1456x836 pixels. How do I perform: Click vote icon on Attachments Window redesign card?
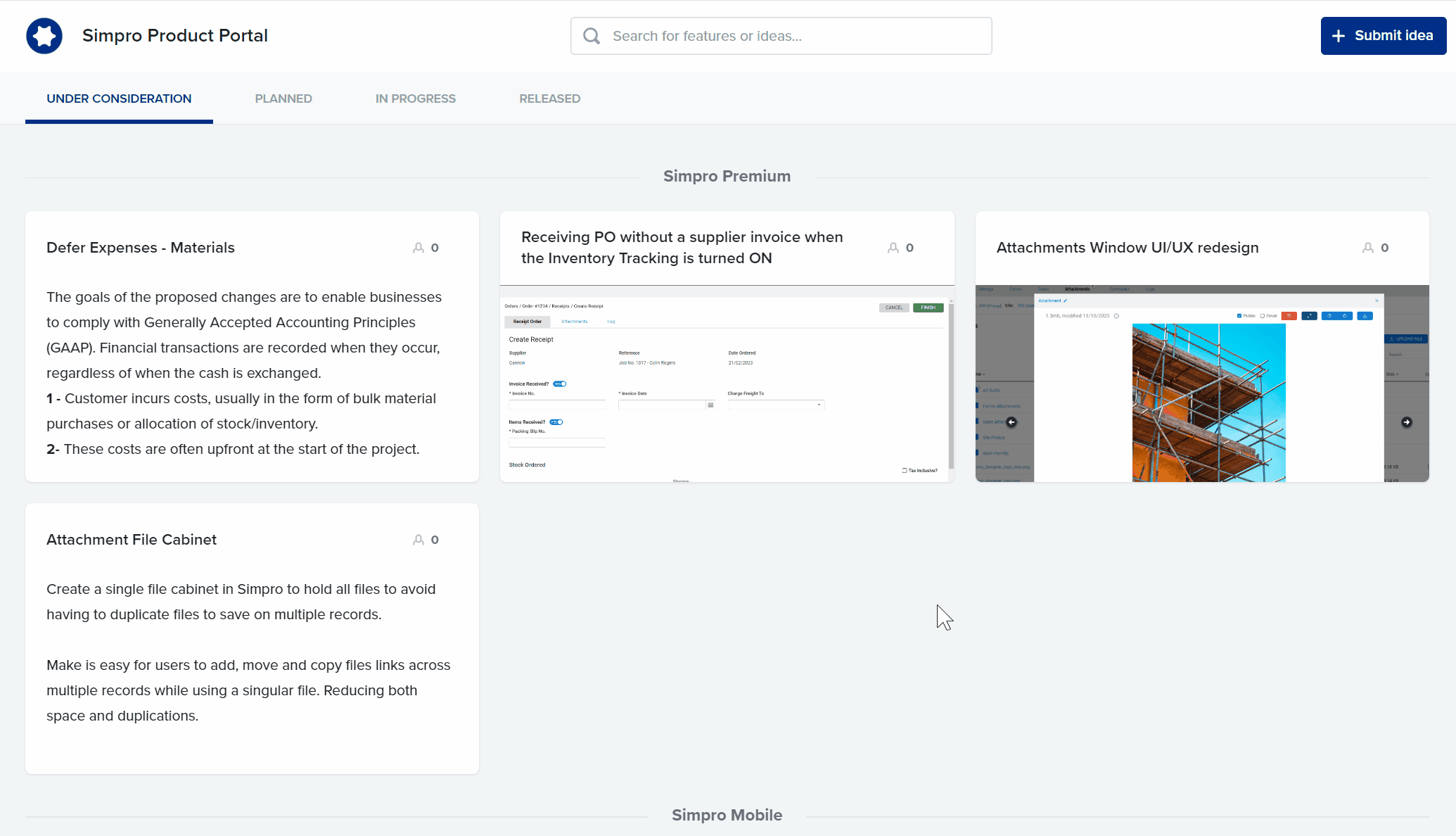coord(1368,248)
